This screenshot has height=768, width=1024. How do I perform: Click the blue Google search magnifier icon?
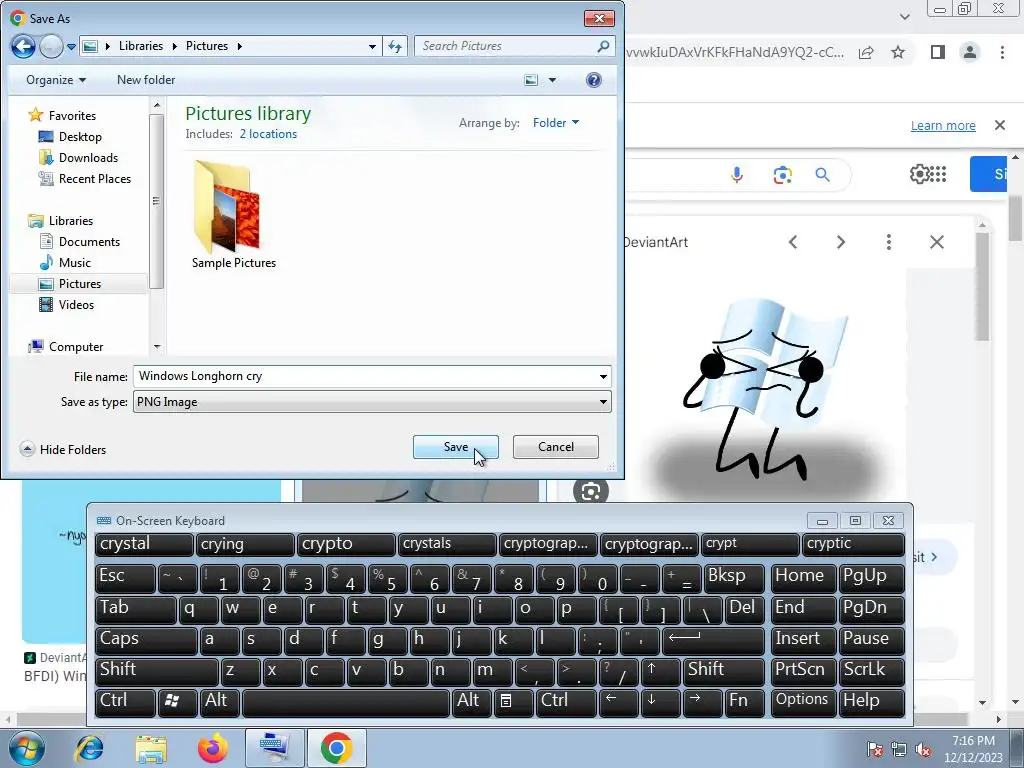(822, 175)
